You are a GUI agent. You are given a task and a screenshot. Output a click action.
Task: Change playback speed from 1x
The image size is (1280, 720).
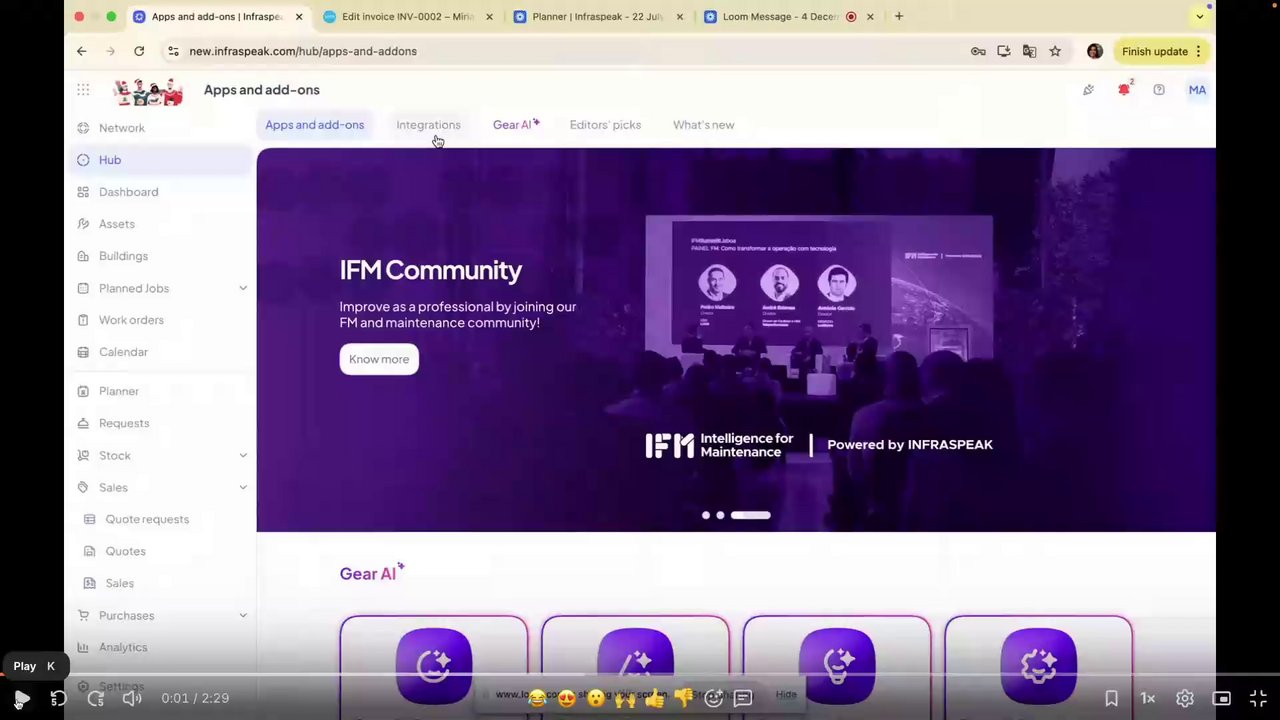tap(1148, 698)
